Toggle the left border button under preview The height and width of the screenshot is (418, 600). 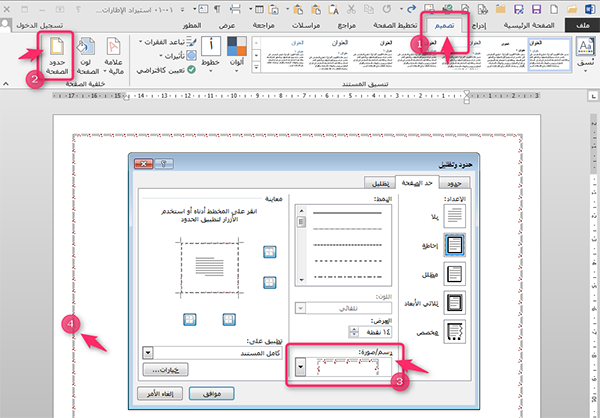190,319
